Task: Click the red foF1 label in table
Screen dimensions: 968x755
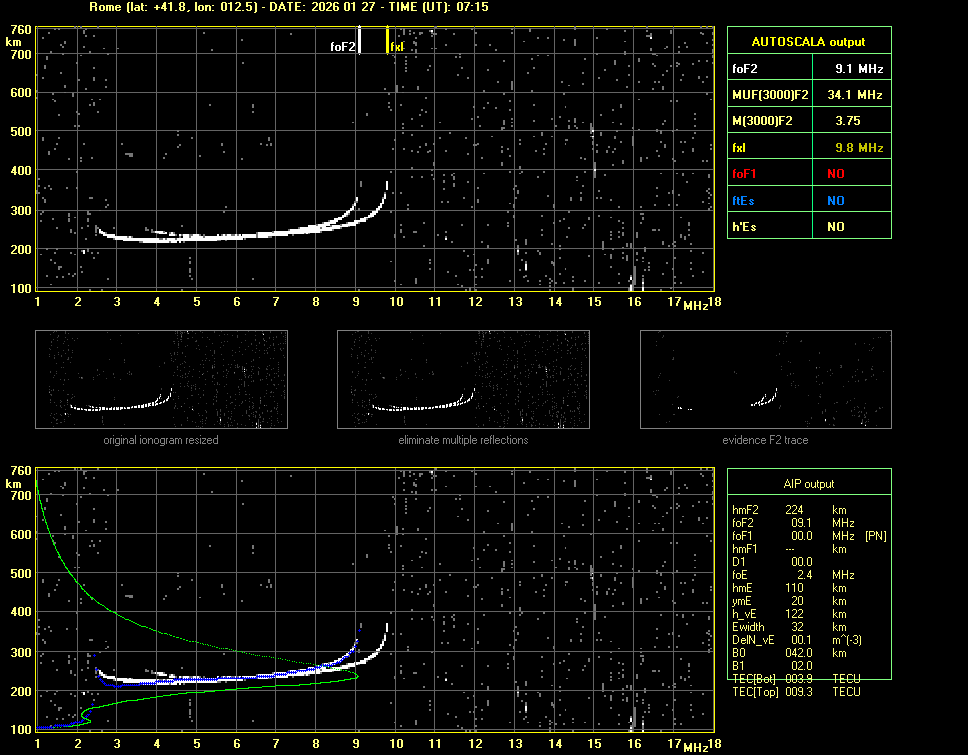Action: tap(745, 174)
